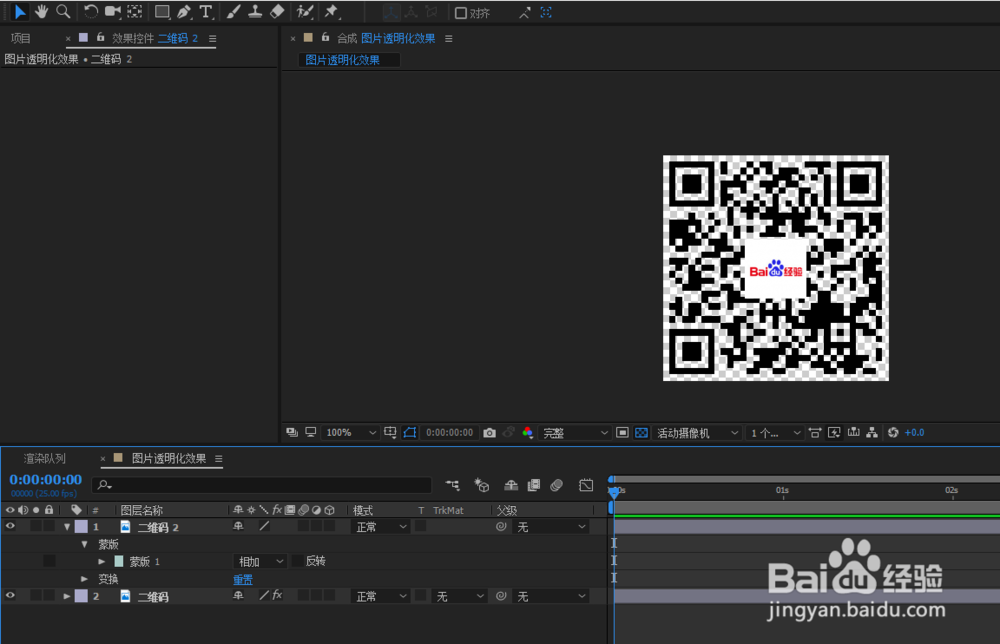1000x644 pixels.
Task: Hide layer 1 二维码 2 with eye icon
Action: pos(10,527)
